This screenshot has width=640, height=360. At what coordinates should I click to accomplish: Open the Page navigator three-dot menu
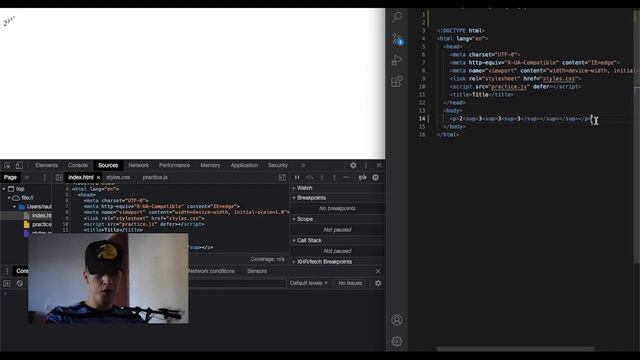44,178
